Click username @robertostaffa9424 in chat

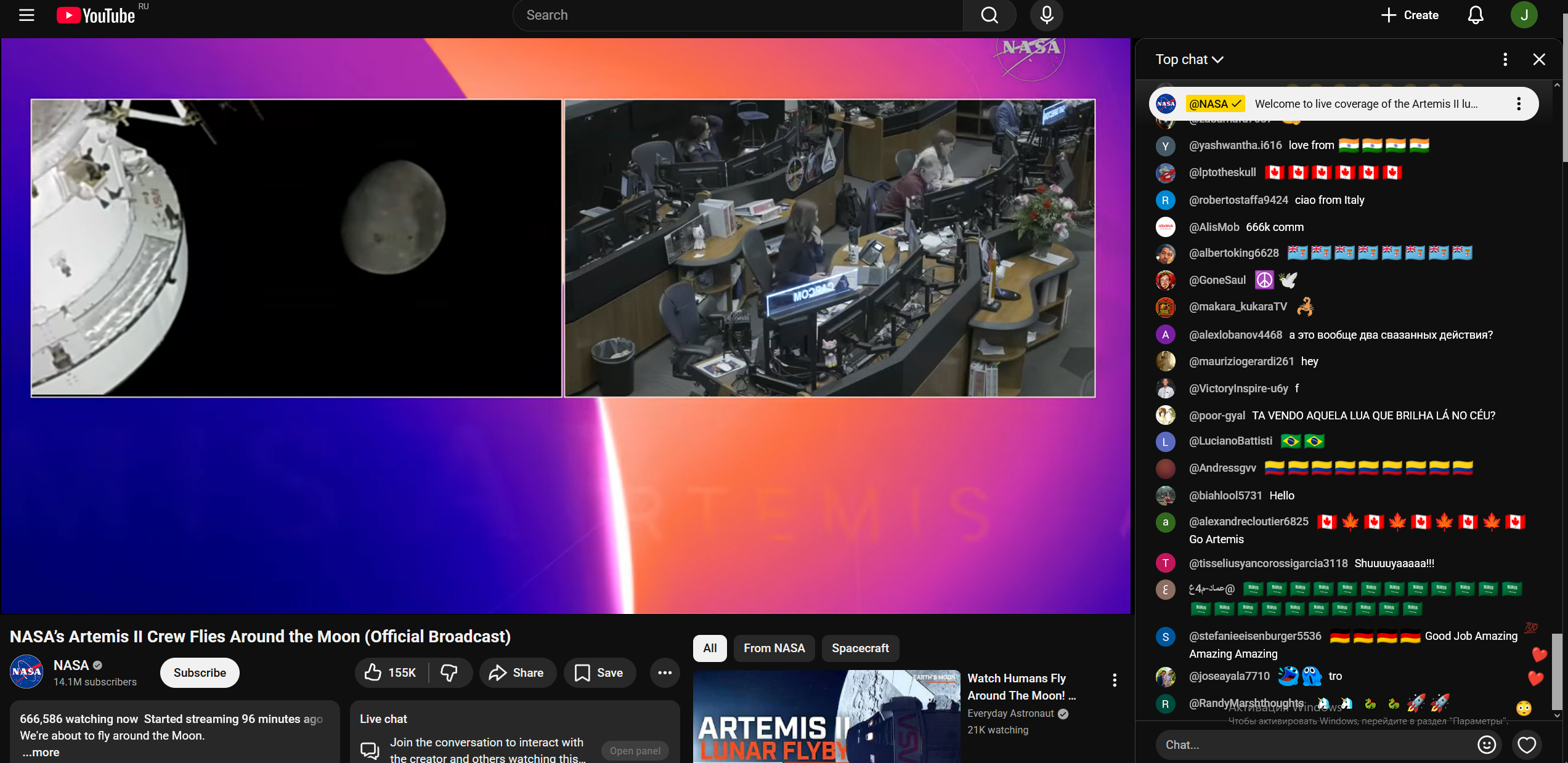tap(1238, 200)
